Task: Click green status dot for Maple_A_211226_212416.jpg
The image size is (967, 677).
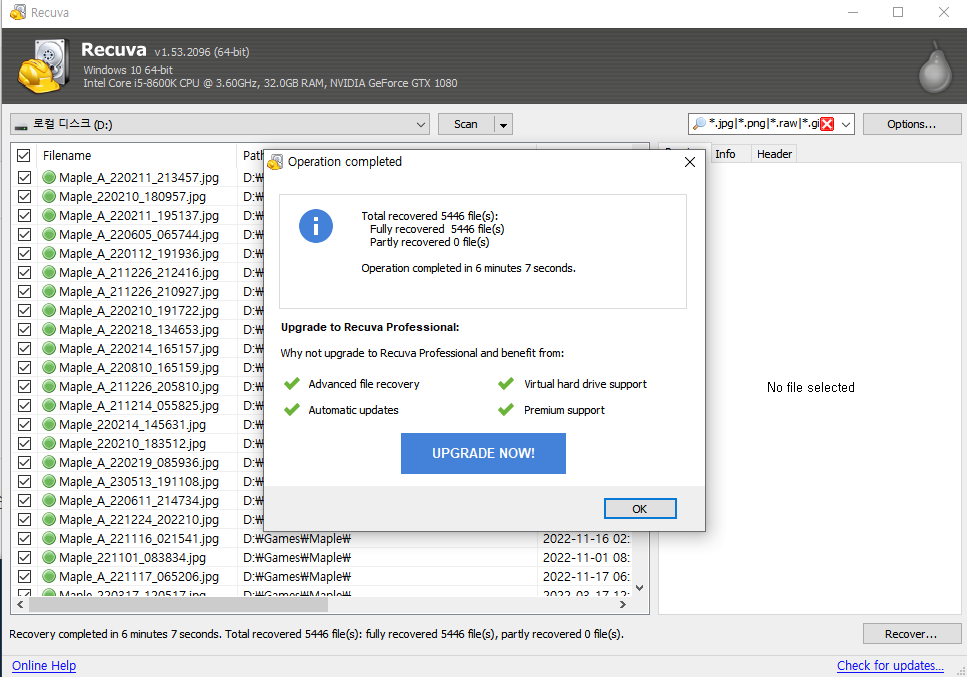Action: (x=49, y=273)
